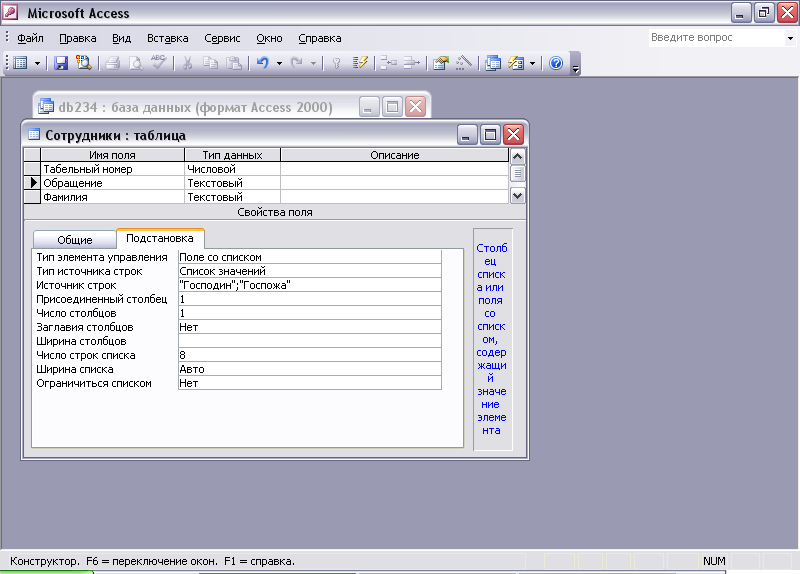800x574 pixels.
Task: Select the 'Табельный номер' field name cell
Action: point(112,169)
